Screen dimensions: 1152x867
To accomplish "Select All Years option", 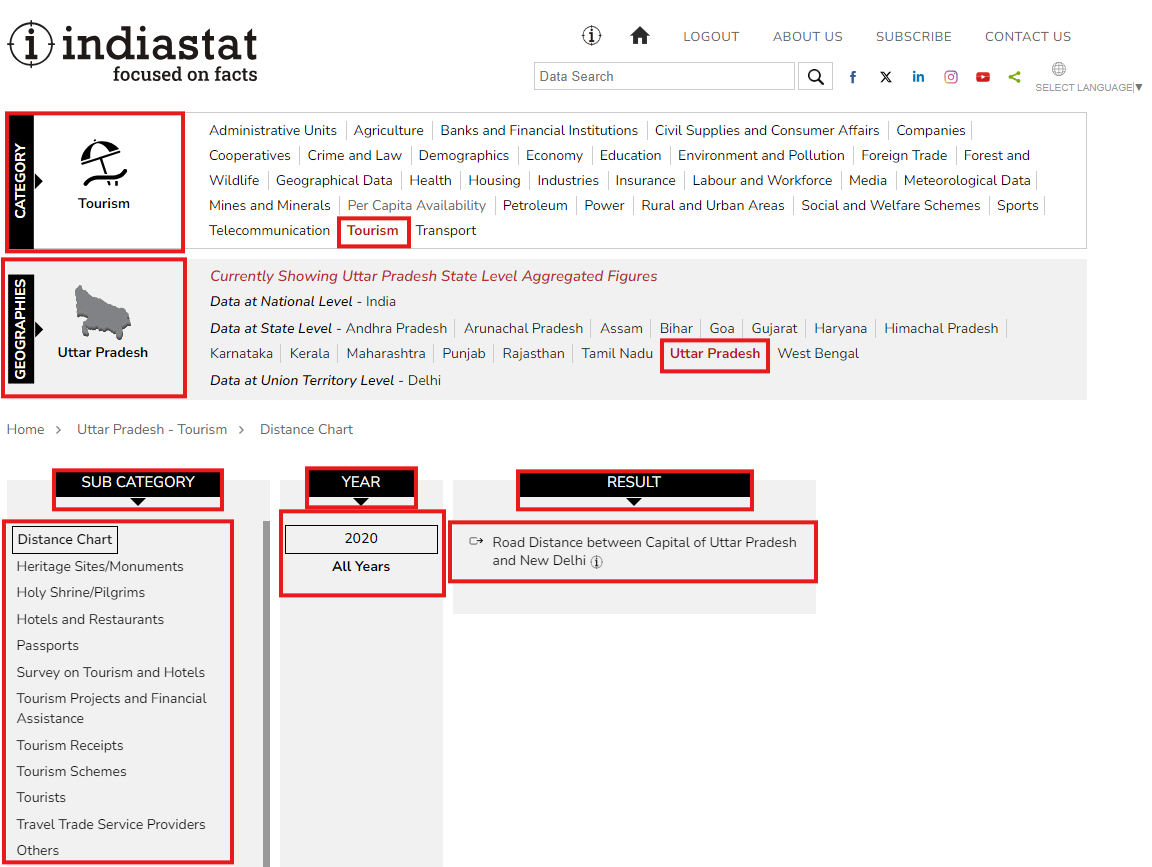I will pos(361,566).
